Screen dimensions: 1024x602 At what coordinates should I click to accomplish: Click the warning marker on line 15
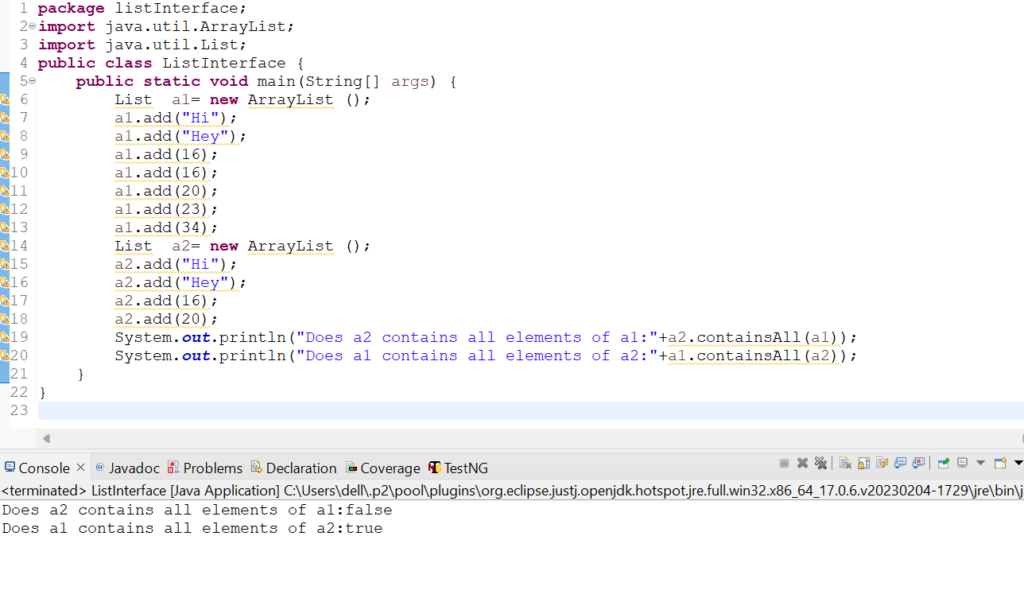coord(5,264)
